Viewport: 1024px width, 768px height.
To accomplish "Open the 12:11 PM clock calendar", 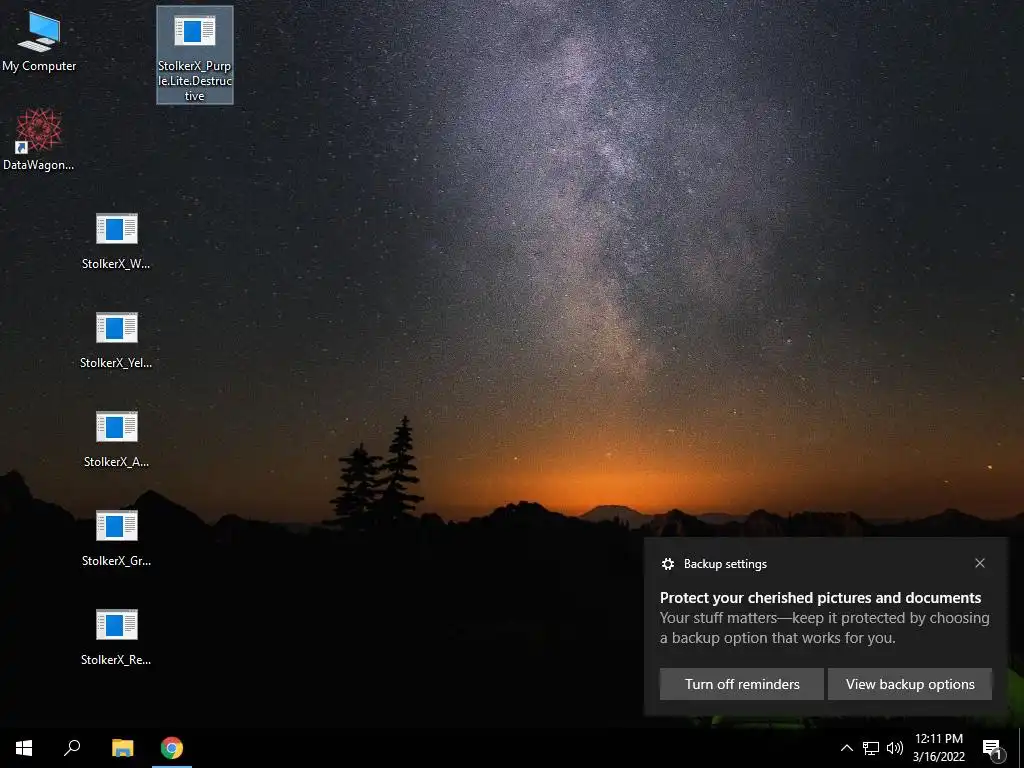I will point(938,748).
